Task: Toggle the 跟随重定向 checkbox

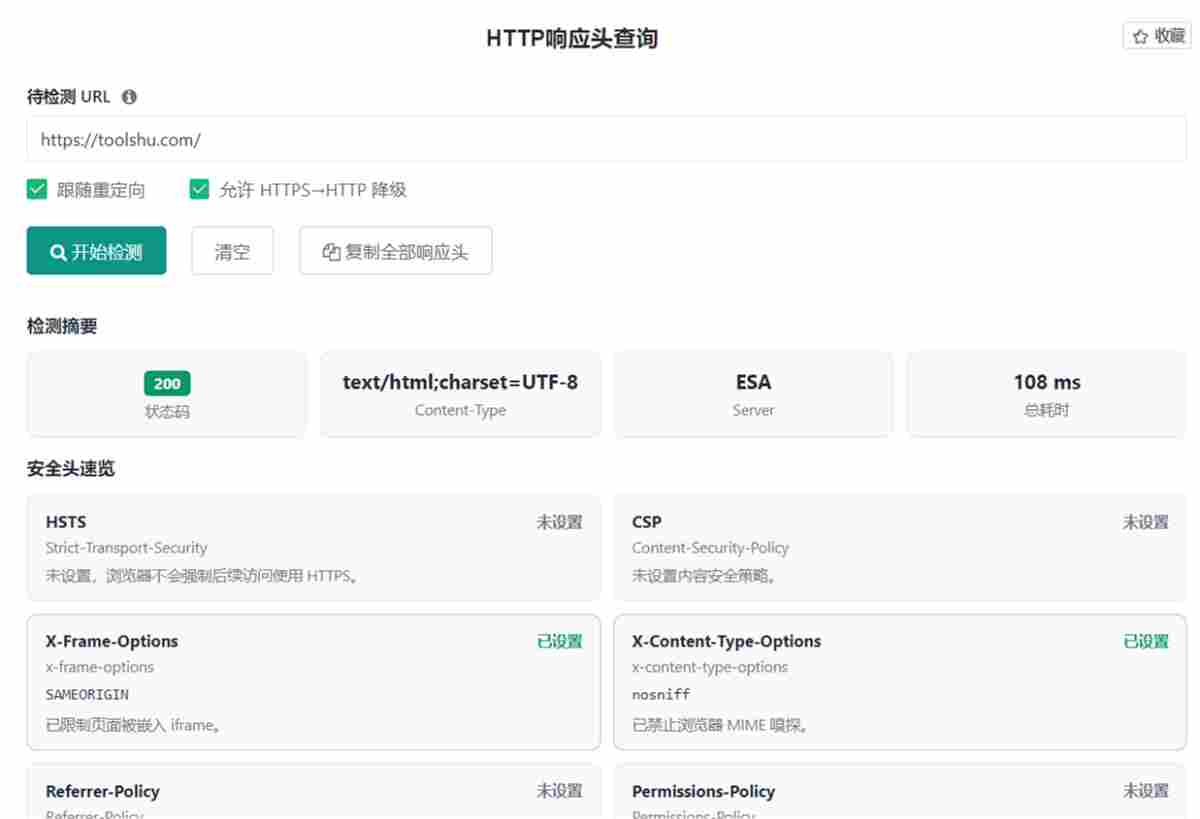Action: [37, 189]
